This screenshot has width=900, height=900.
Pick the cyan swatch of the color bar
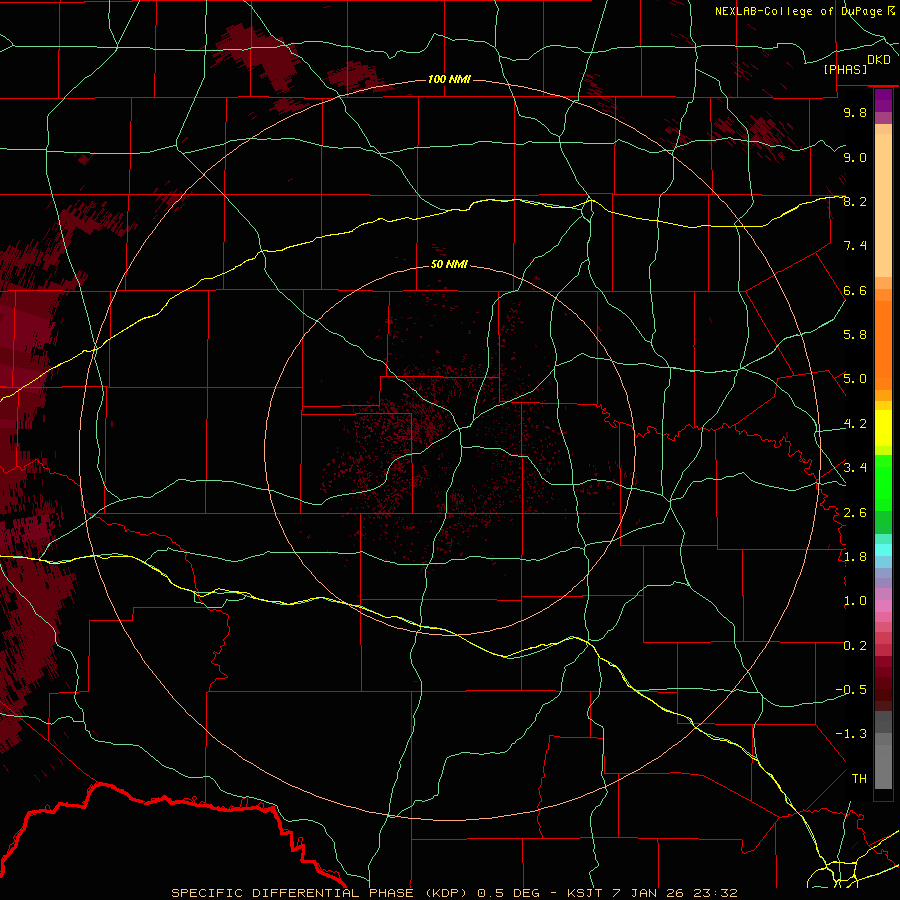(x=883, y=550)
